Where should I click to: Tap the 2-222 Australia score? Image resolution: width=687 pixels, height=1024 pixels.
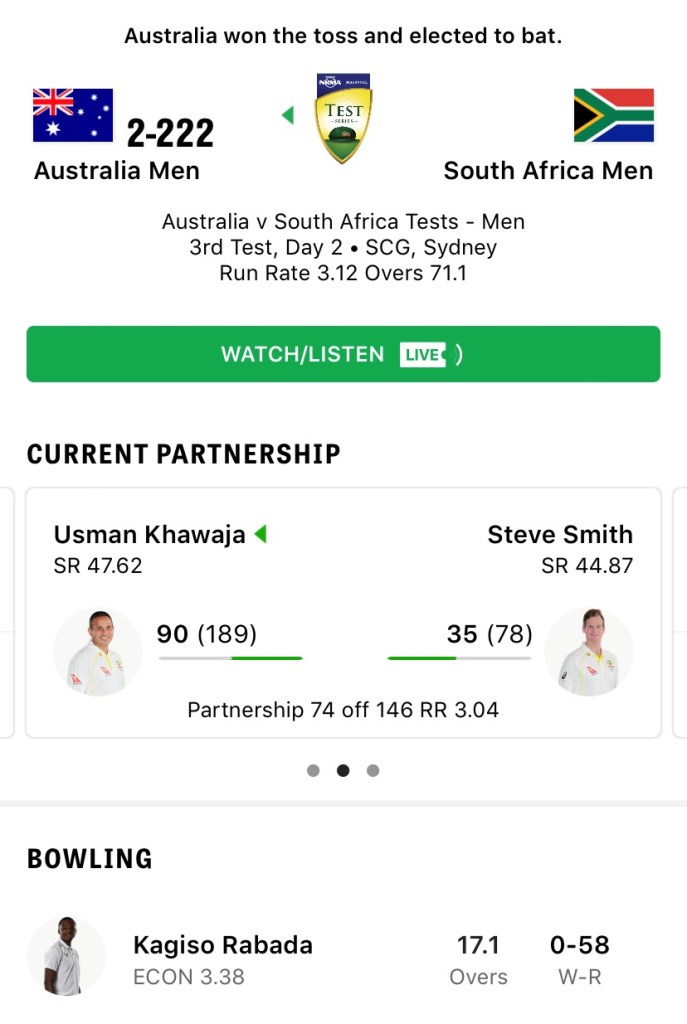click(170, 133)
